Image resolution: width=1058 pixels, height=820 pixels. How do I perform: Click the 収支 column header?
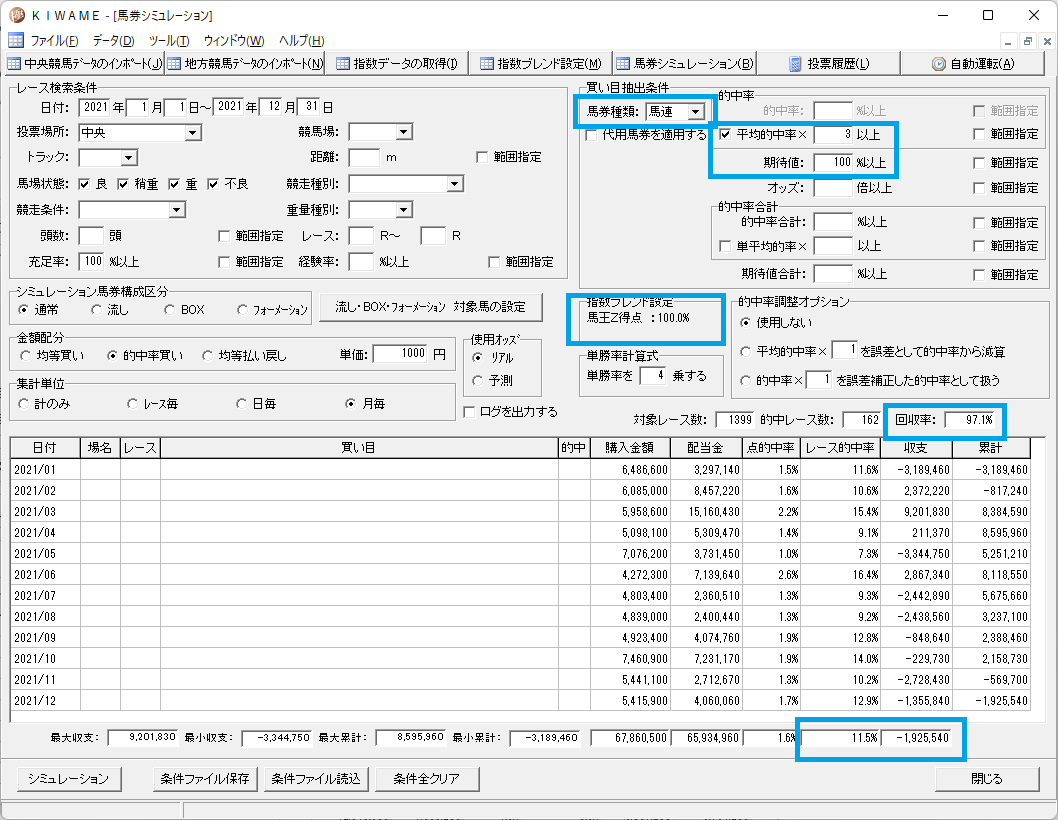click(x=916, y=448)
